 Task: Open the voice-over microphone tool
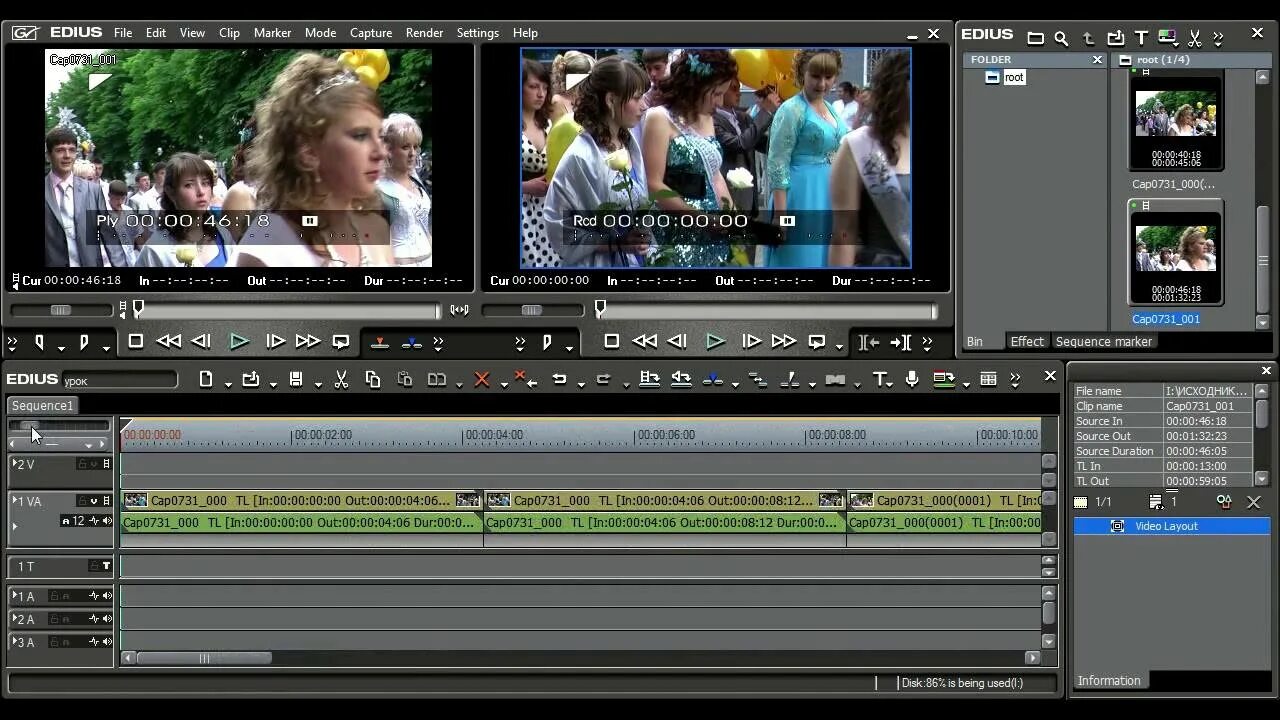[x=912, y=380]
